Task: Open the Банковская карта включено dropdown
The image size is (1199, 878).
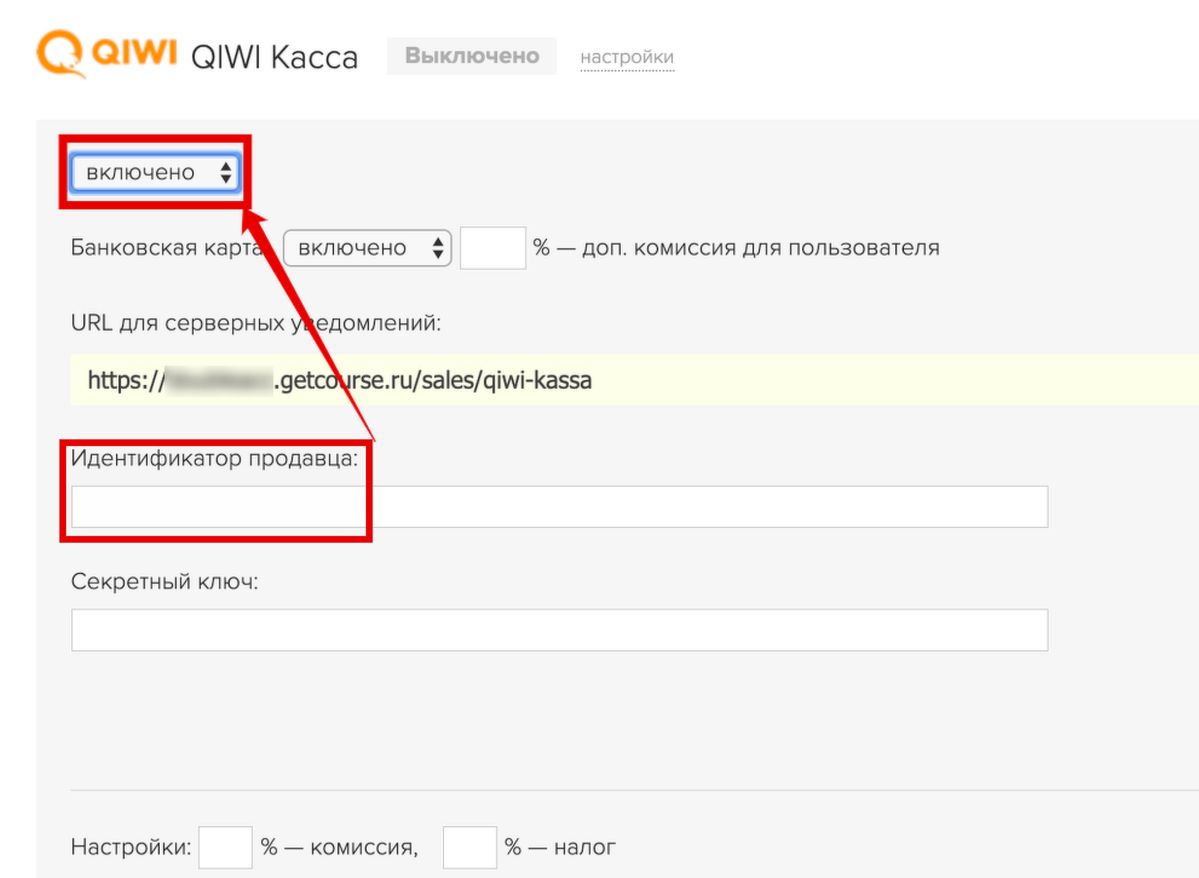Action: (x=367, y=248)
